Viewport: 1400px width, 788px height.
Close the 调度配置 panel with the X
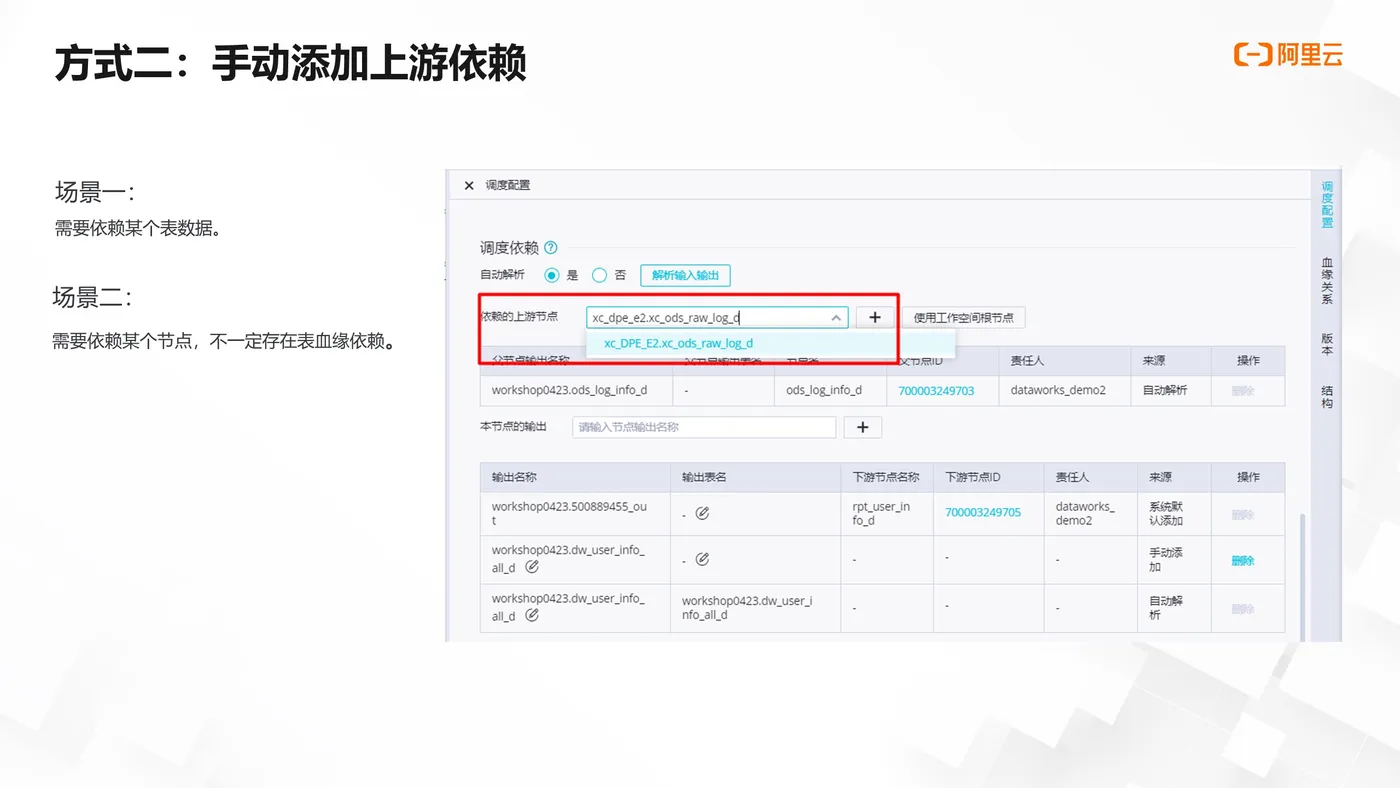(469, 185)
